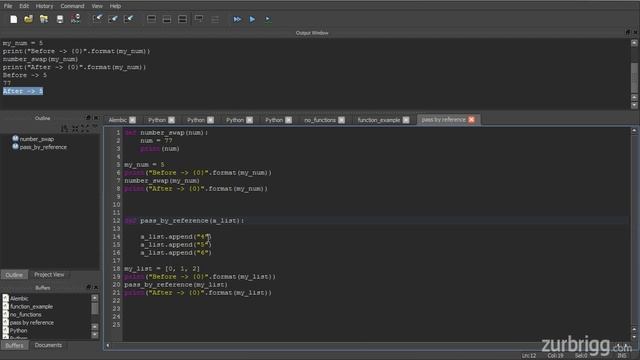Click the sort icon in Outline toolbar
The width and height of the screenshot is (640, 360).
click(64, 129)
